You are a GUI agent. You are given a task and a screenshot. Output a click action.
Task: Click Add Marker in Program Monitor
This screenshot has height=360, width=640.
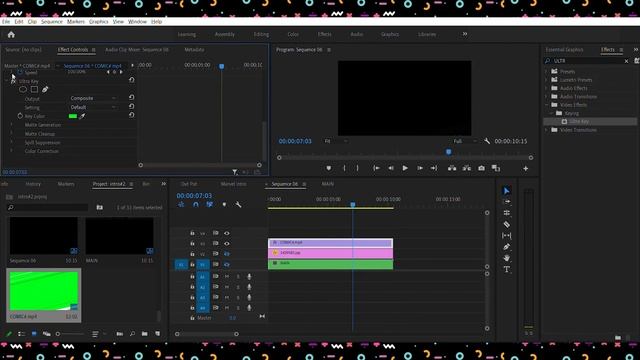(x=329, y=168)
